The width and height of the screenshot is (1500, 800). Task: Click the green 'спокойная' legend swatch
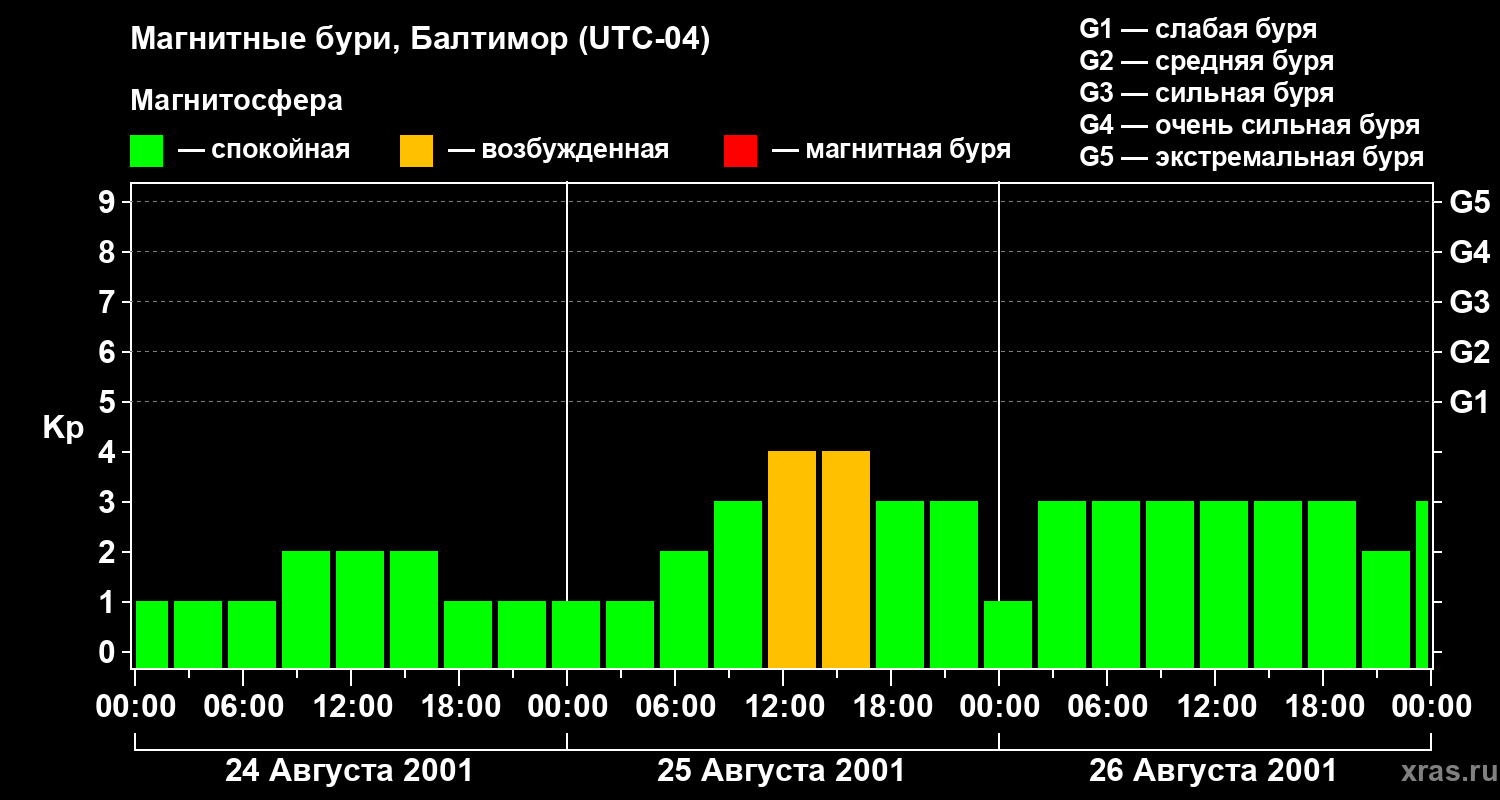[146, 151]
